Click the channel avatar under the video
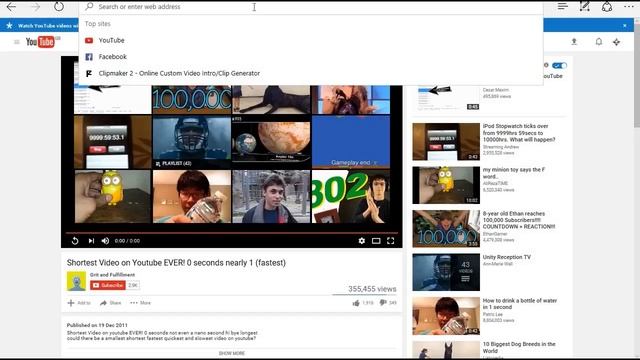Viewport: 640px width, 360px height. coord(76,281)
